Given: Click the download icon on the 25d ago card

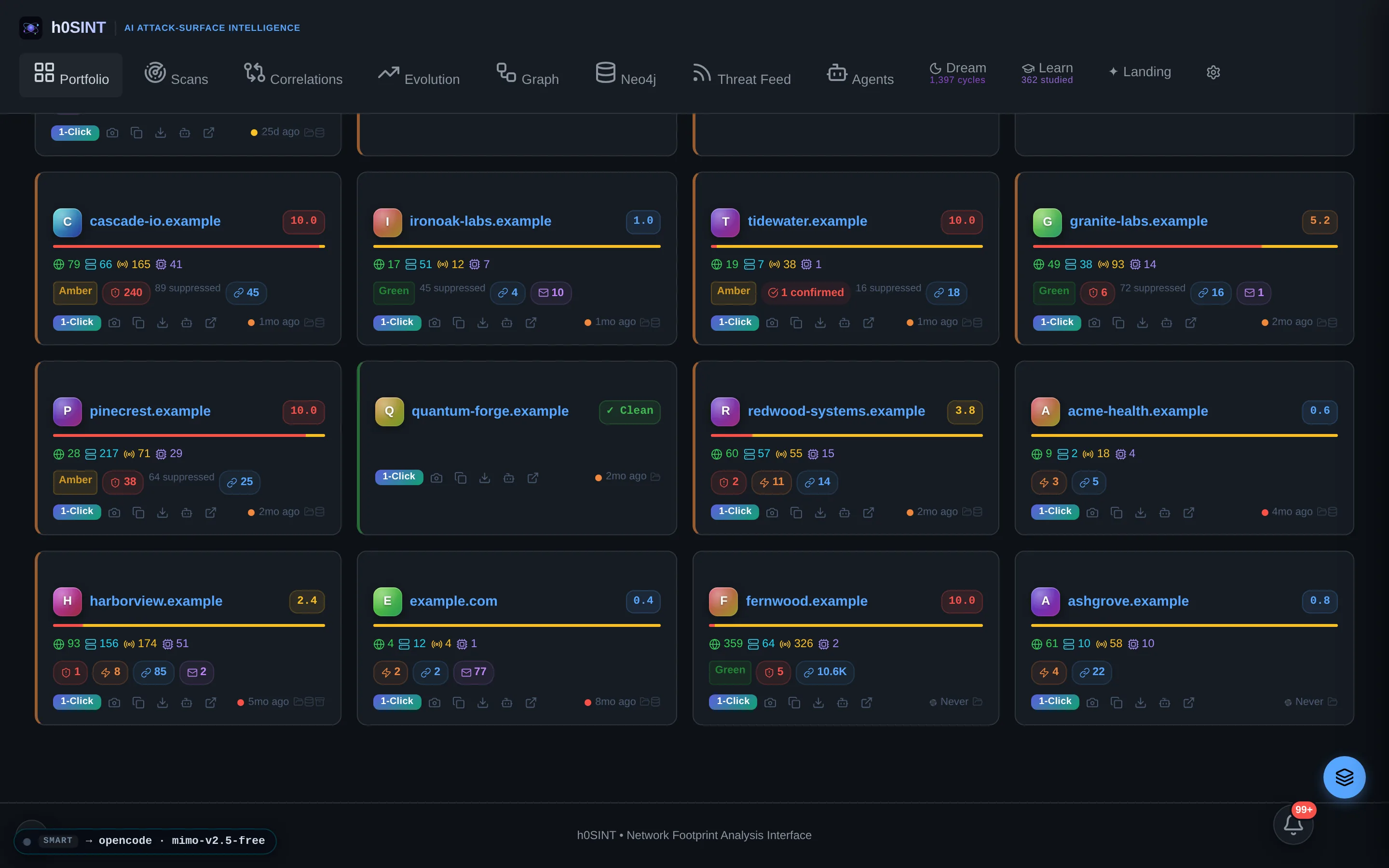Looking at the screenshot, I should (x=161, y=133).
